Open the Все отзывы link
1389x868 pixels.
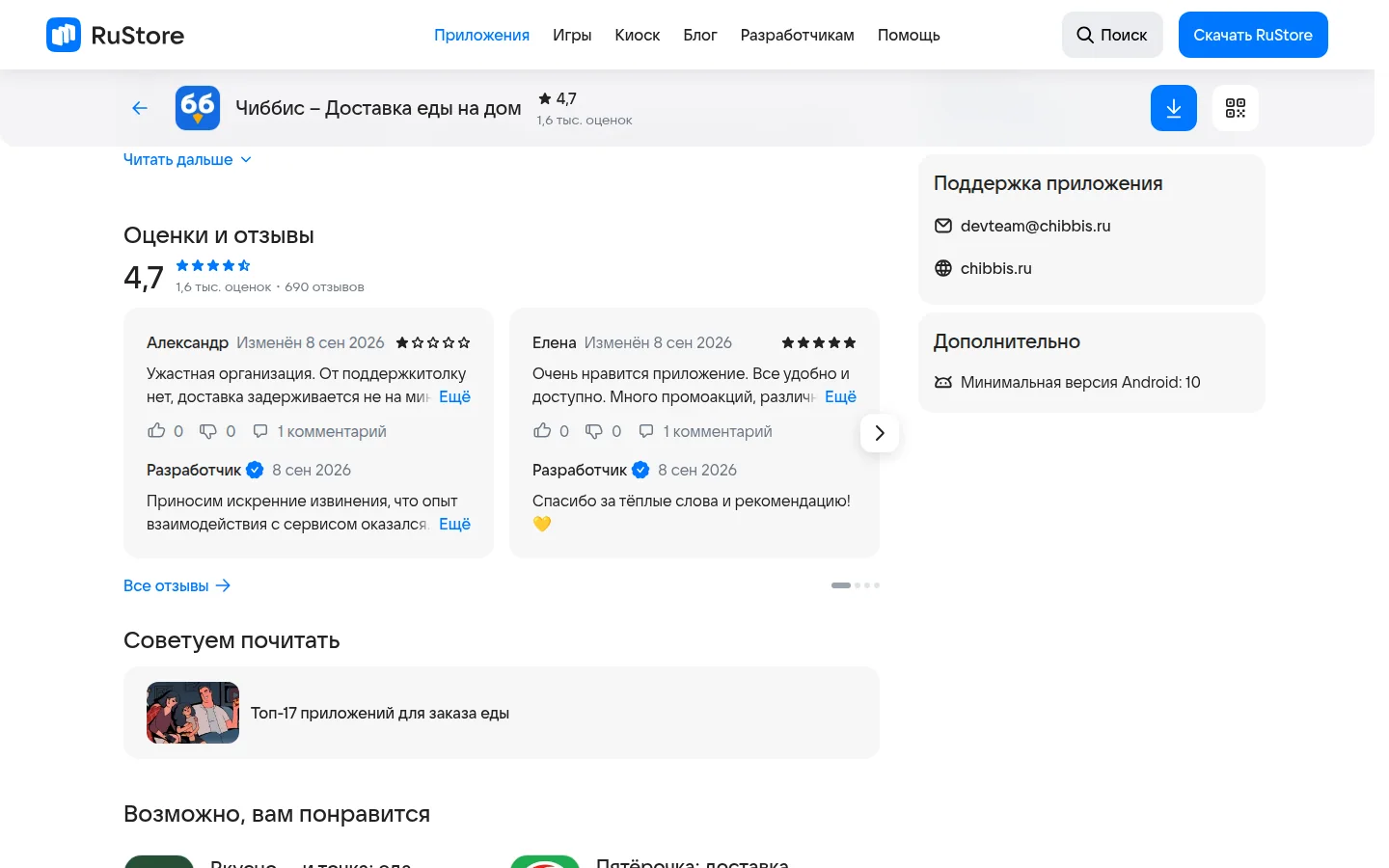coord(177,585)
